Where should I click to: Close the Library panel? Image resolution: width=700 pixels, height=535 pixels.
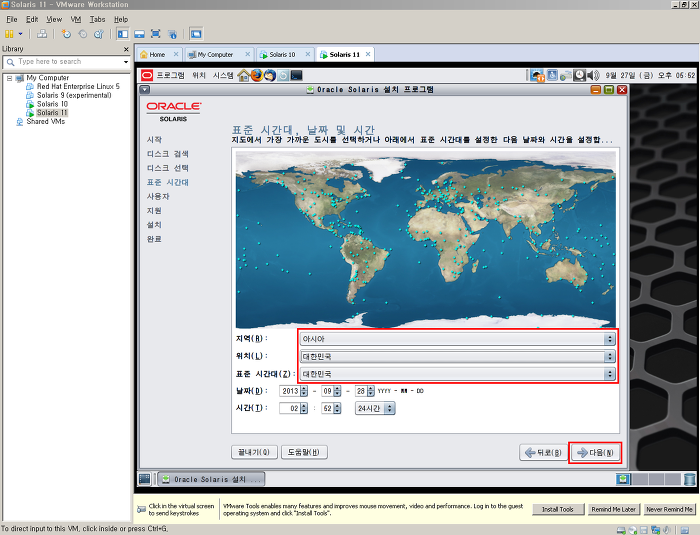[x=126, y=49]
